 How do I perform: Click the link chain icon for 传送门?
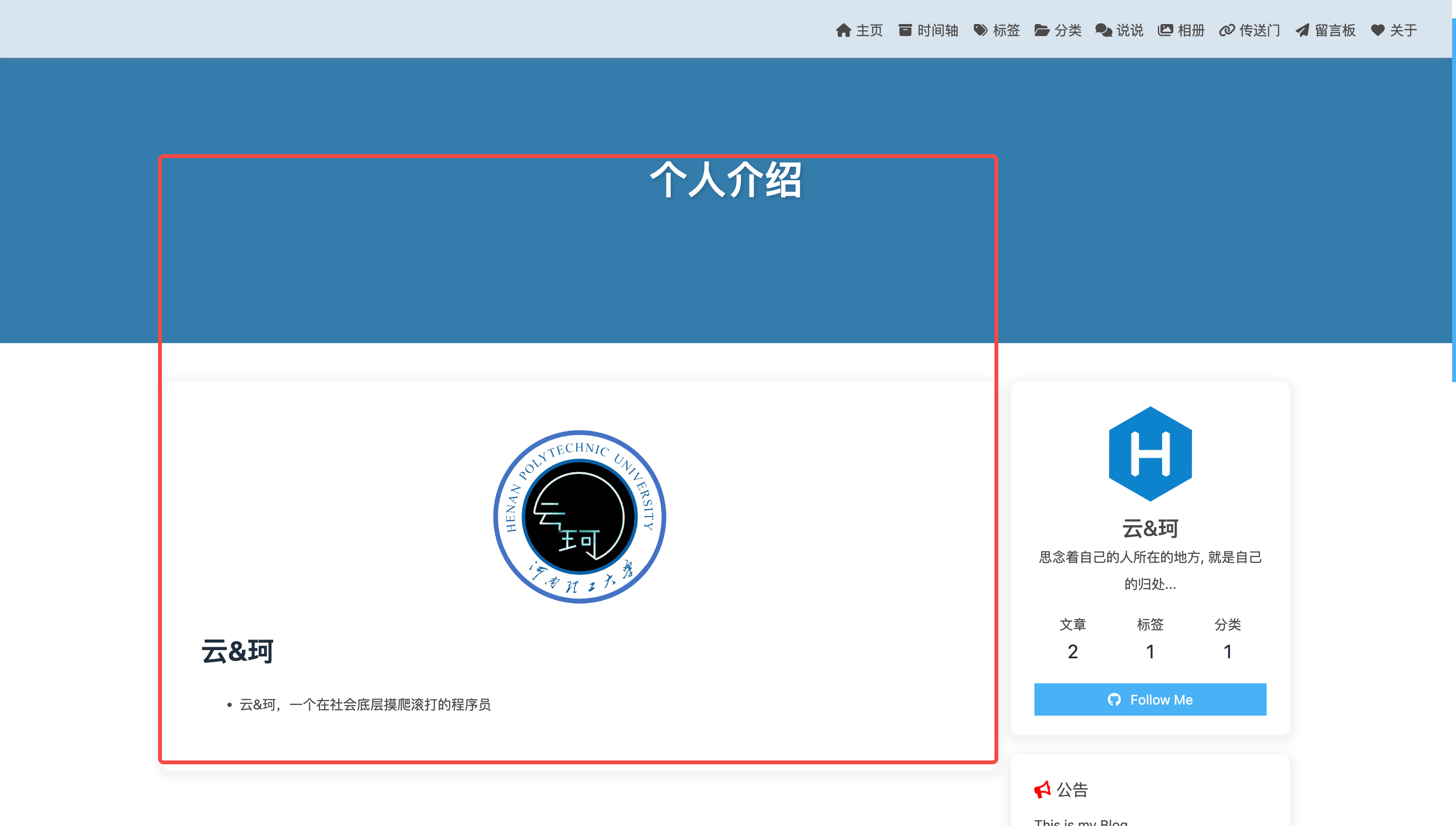(x=1227, y=30)
